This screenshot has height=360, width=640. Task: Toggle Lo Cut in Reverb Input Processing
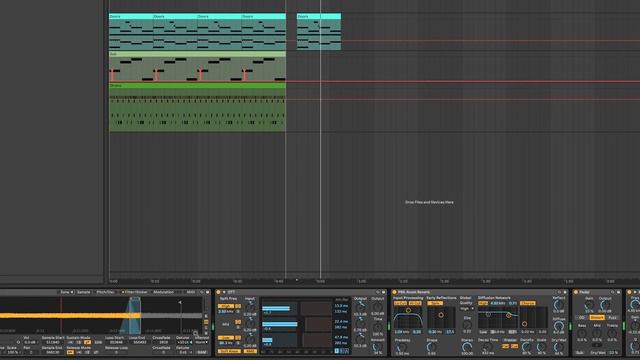click(x=400, y=303)
